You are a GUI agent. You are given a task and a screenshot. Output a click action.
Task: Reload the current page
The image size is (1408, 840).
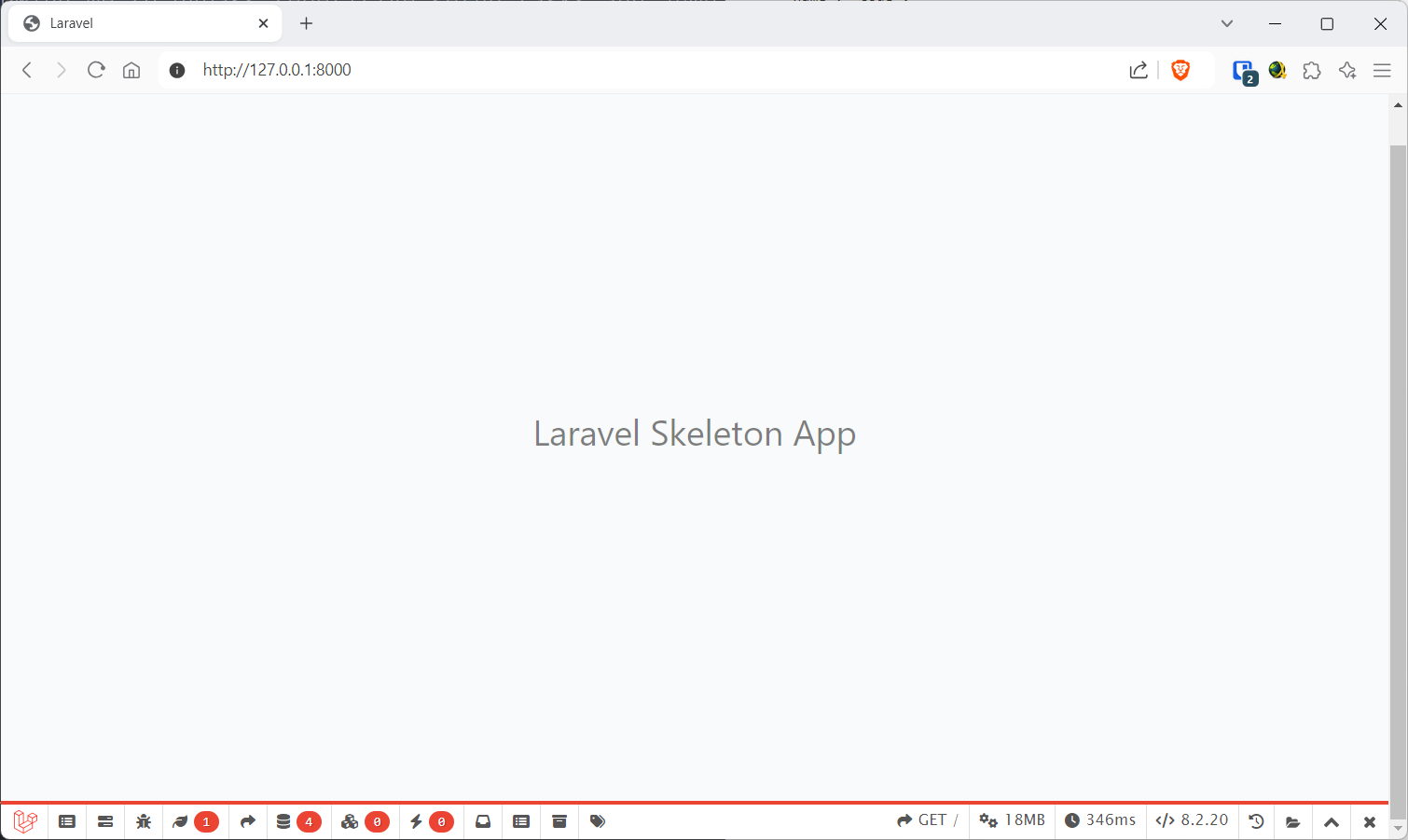tap(96, 70)
